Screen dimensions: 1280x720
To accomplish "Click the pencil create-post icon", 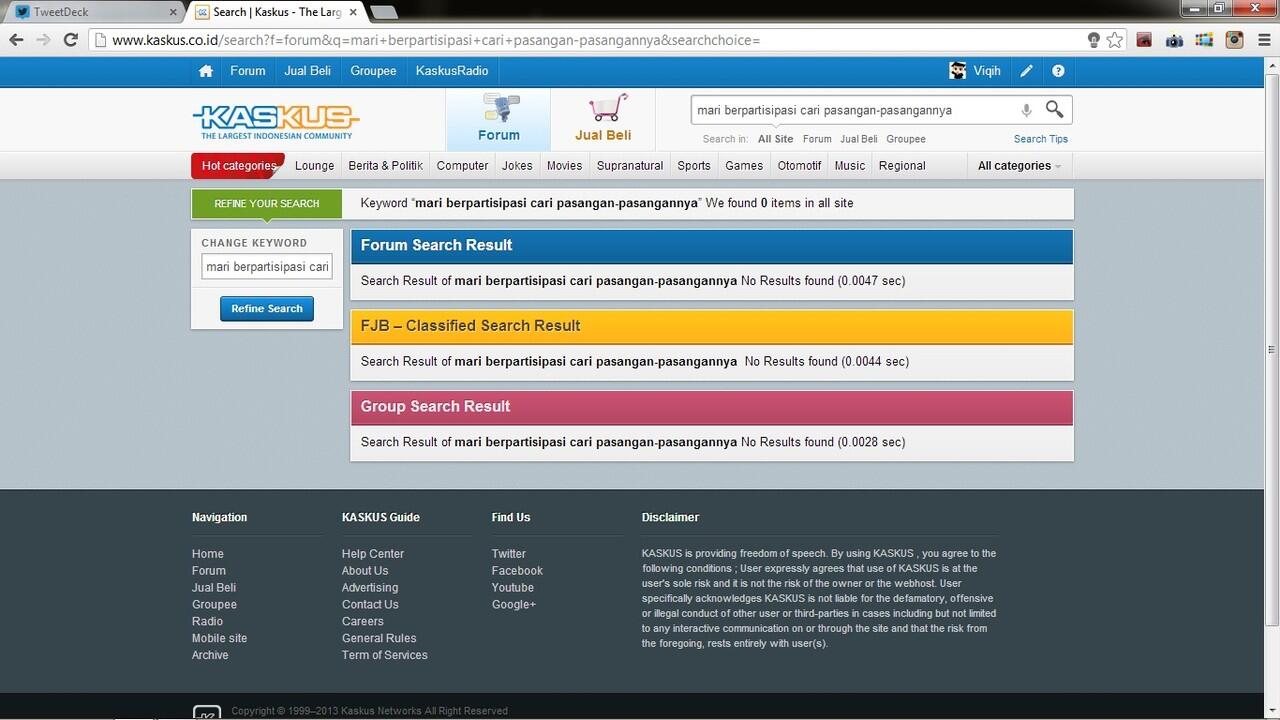I will (1027, 71).
